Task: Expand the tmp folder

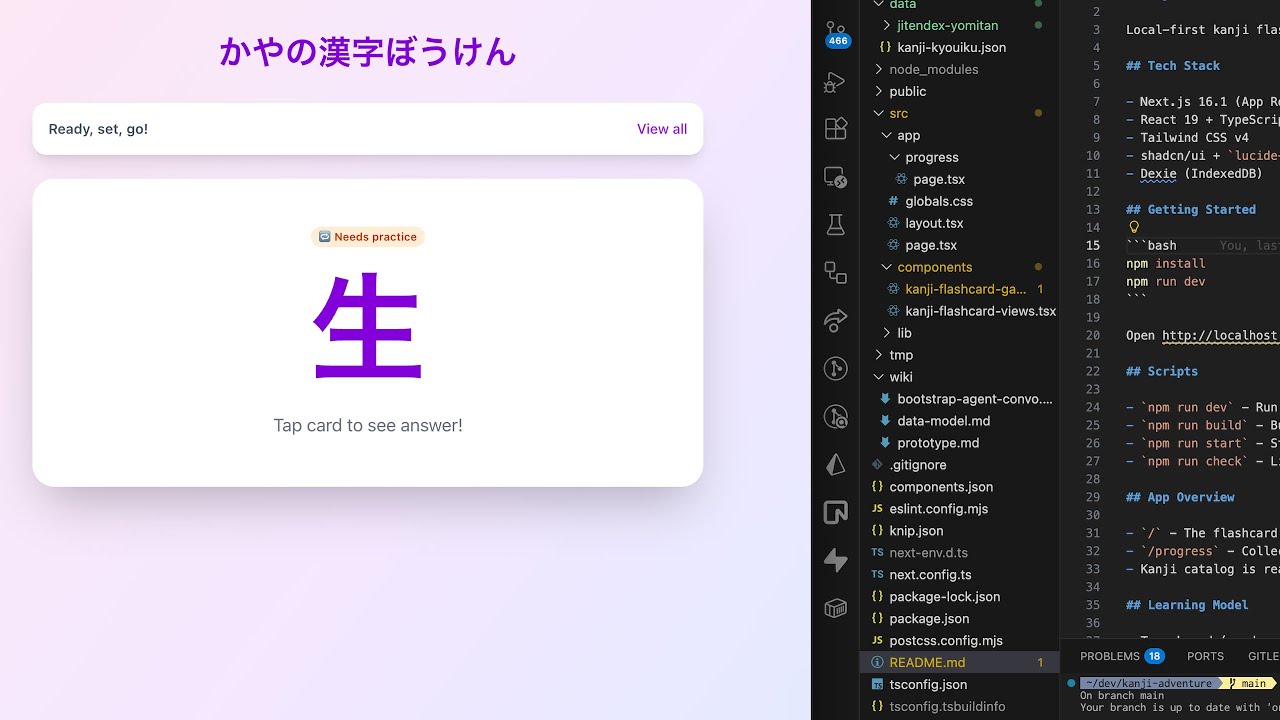Action: pos(878,355)
